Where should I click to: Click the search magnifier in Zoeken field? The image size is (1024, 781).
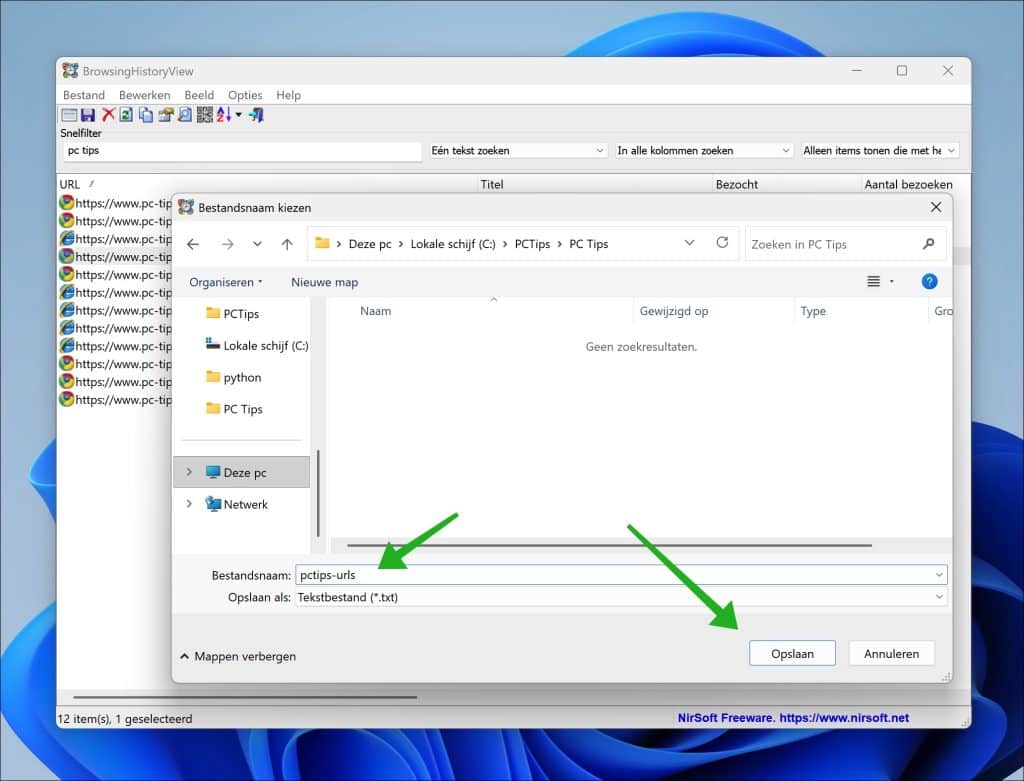click(928, 244)
